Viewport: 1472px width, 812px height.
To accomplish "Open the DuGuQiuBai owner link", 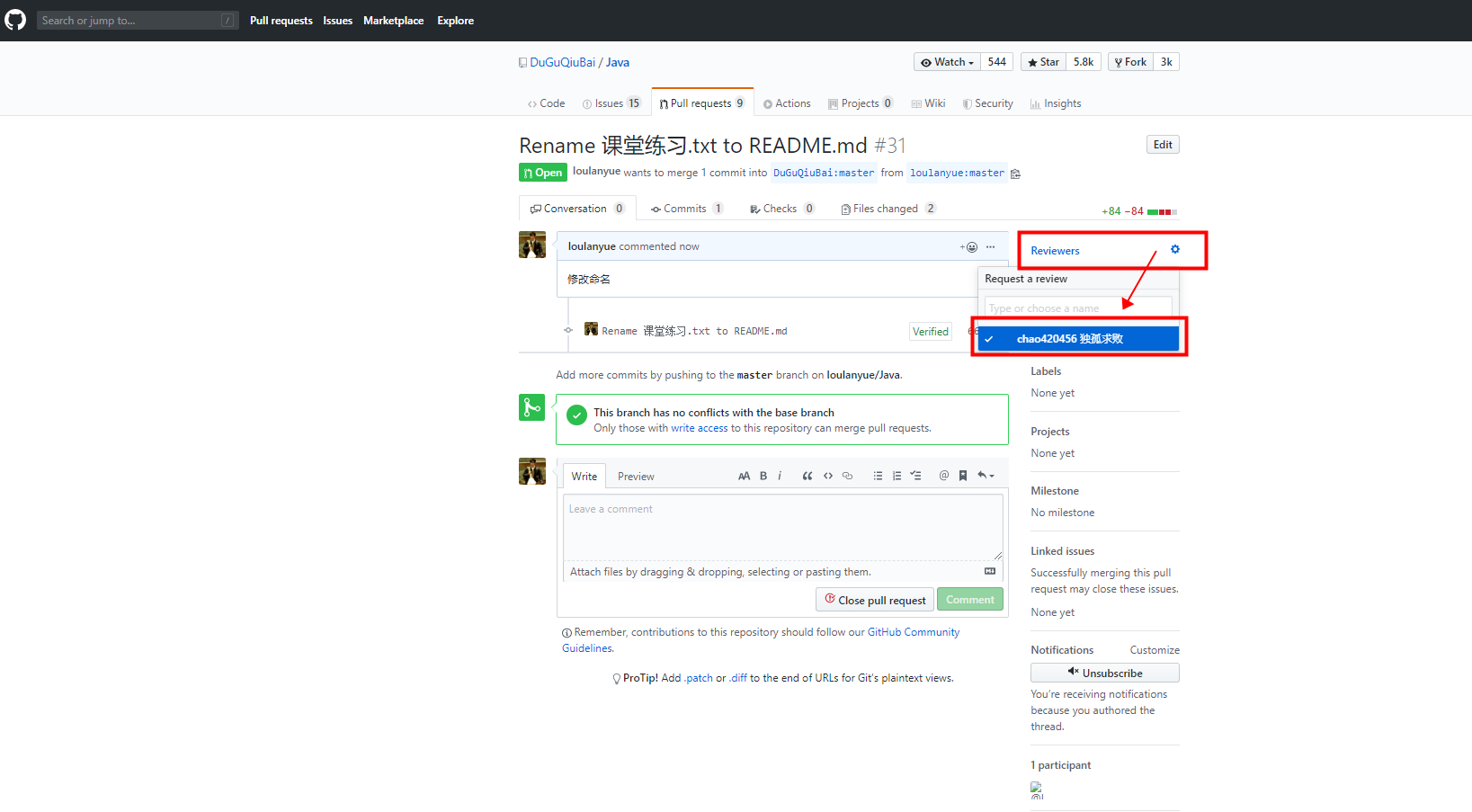I will 562,62.
